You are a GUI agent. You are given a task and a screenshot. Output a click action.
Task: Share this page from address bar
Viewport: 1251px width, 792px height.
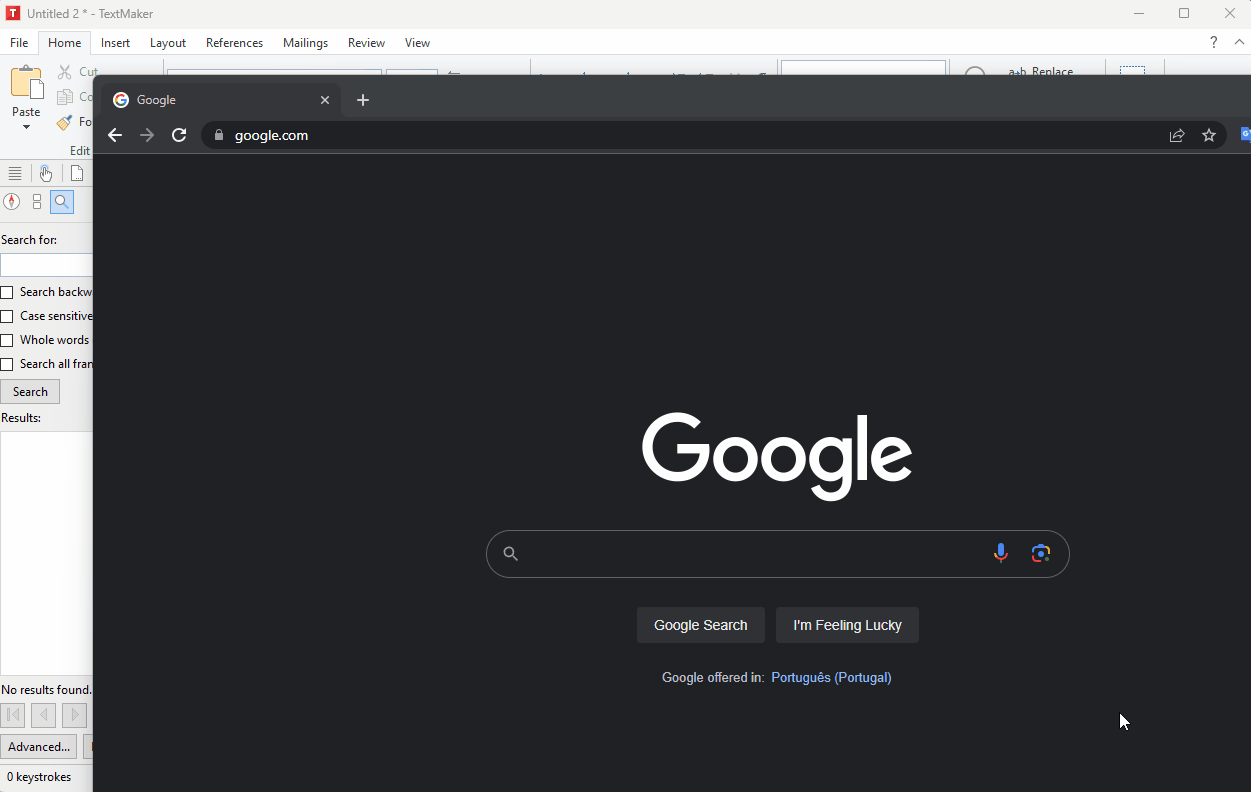pyautogui.click(x=1177, y=135)
